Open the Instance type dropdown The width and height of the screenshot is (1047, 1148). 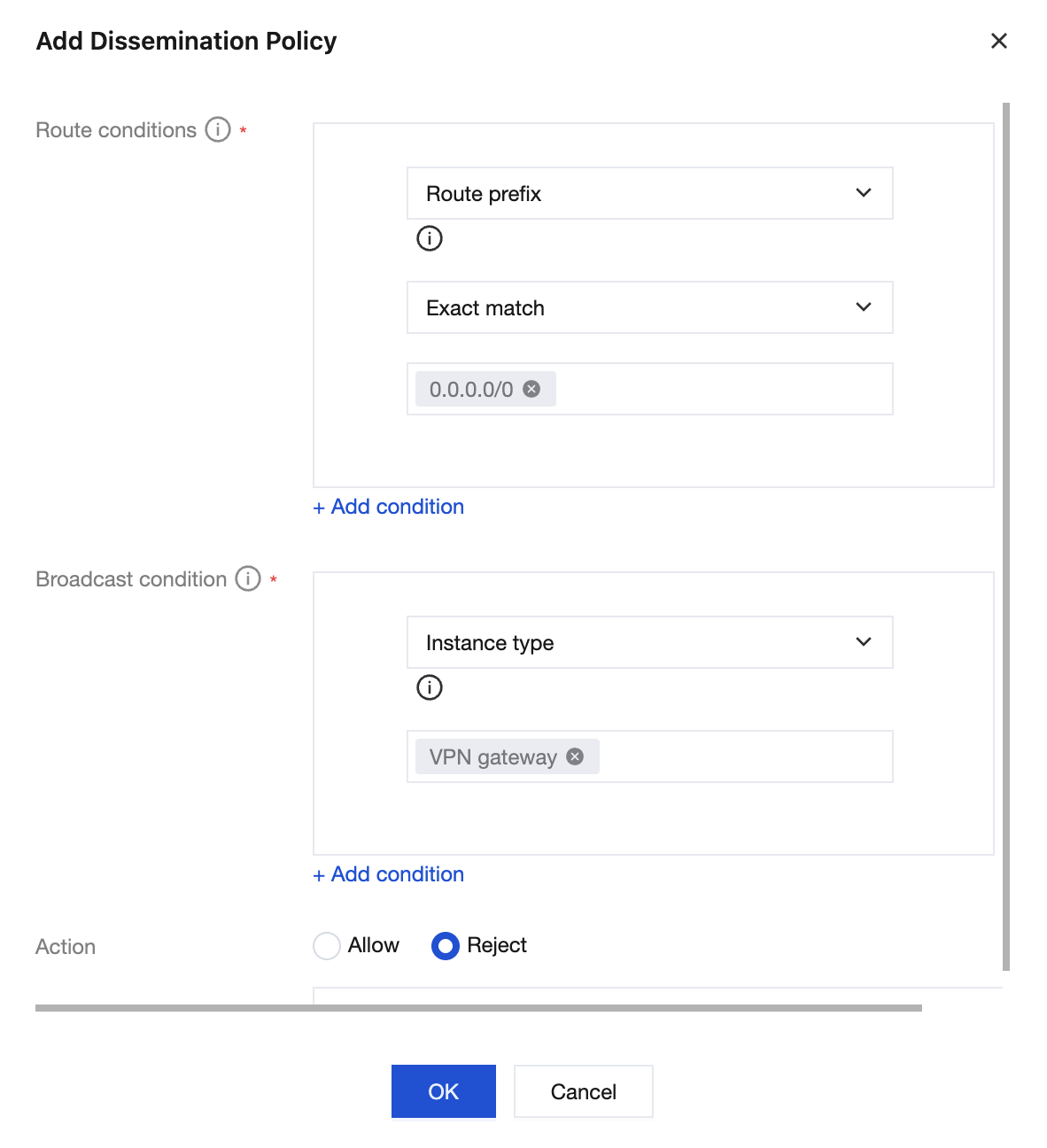tap(650, 642)
